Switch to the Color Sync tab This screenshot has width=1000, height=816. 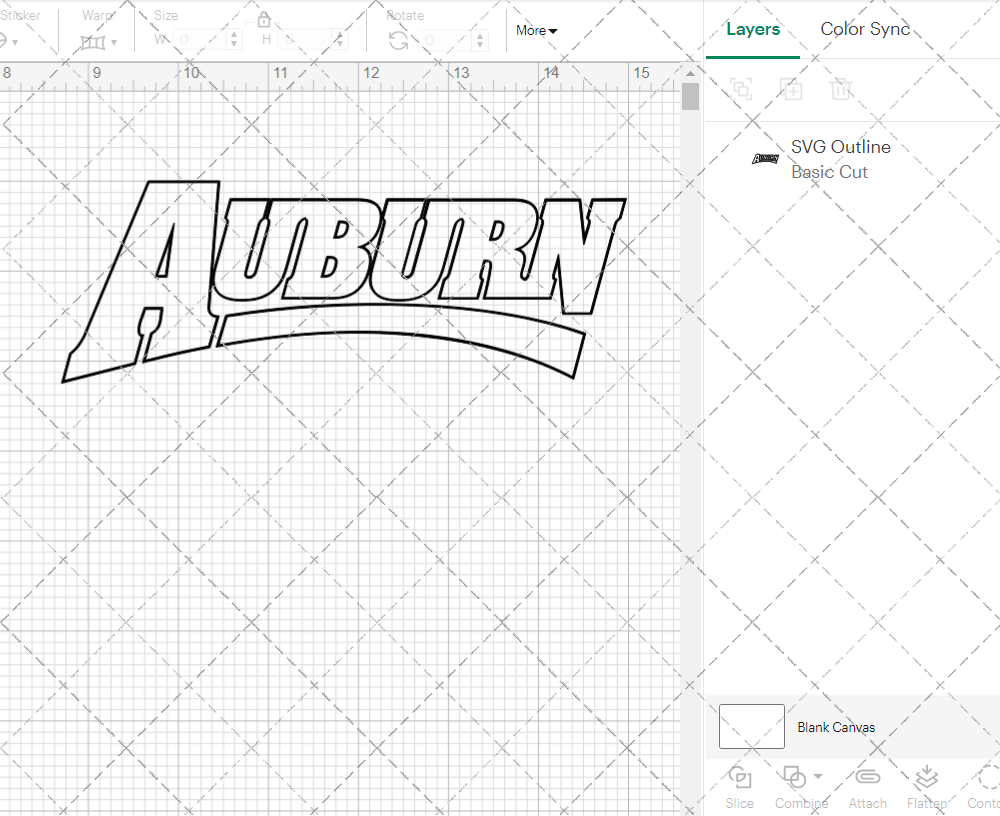tap(865, 29)
